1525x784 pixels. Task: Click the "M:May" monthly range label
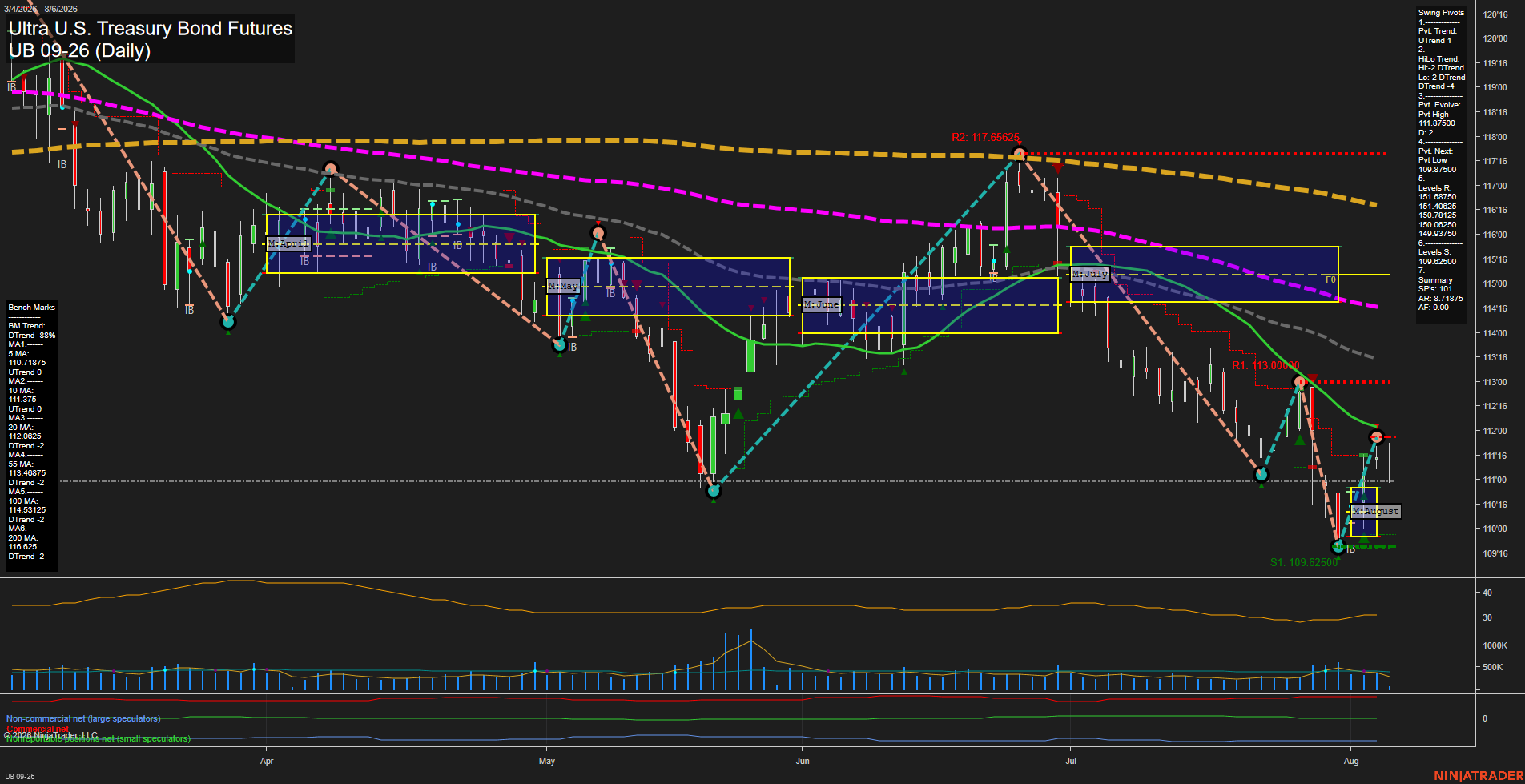[x=563, y=286]
